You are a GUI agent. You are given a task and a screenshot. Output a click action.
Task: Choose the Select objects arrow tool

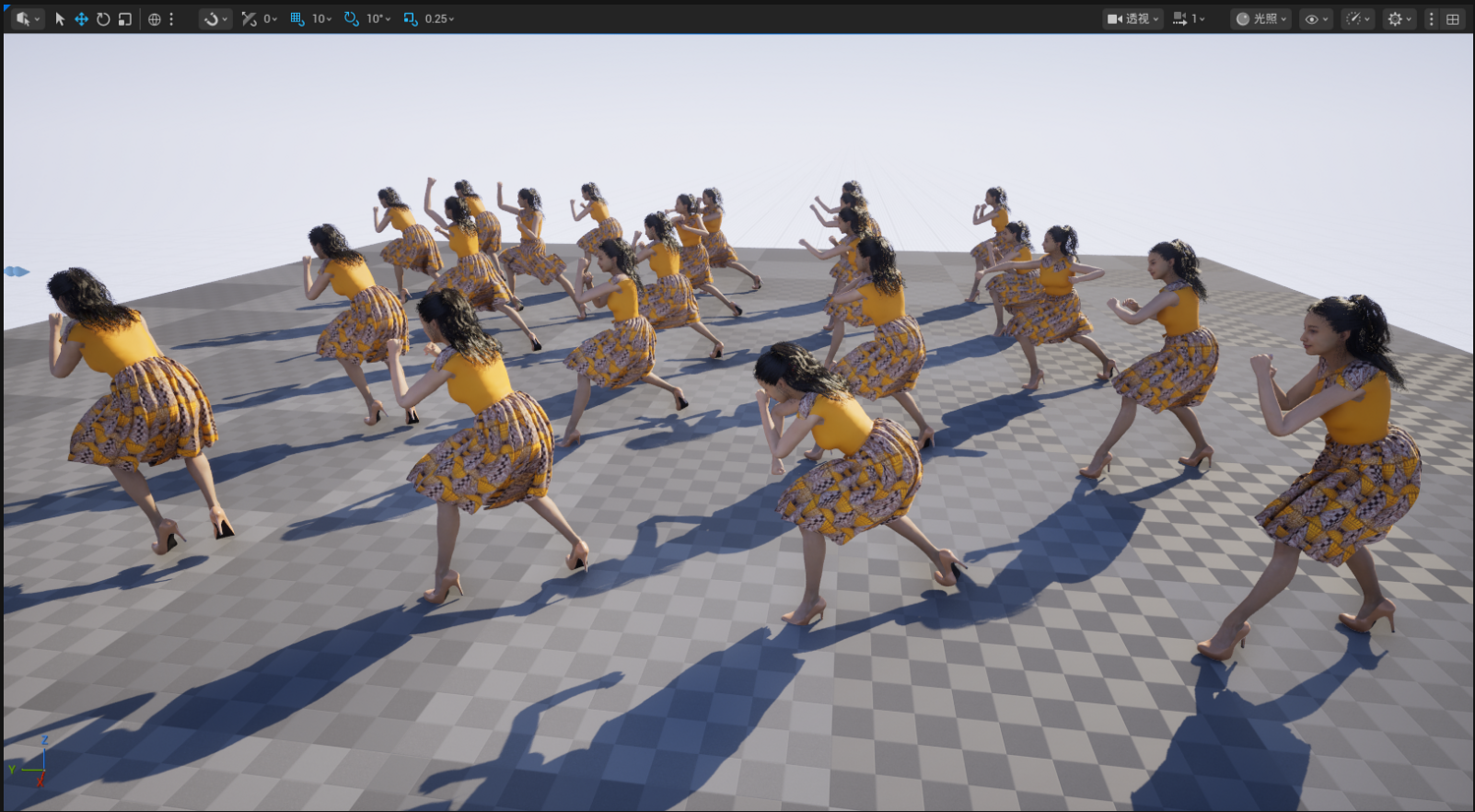59,19
